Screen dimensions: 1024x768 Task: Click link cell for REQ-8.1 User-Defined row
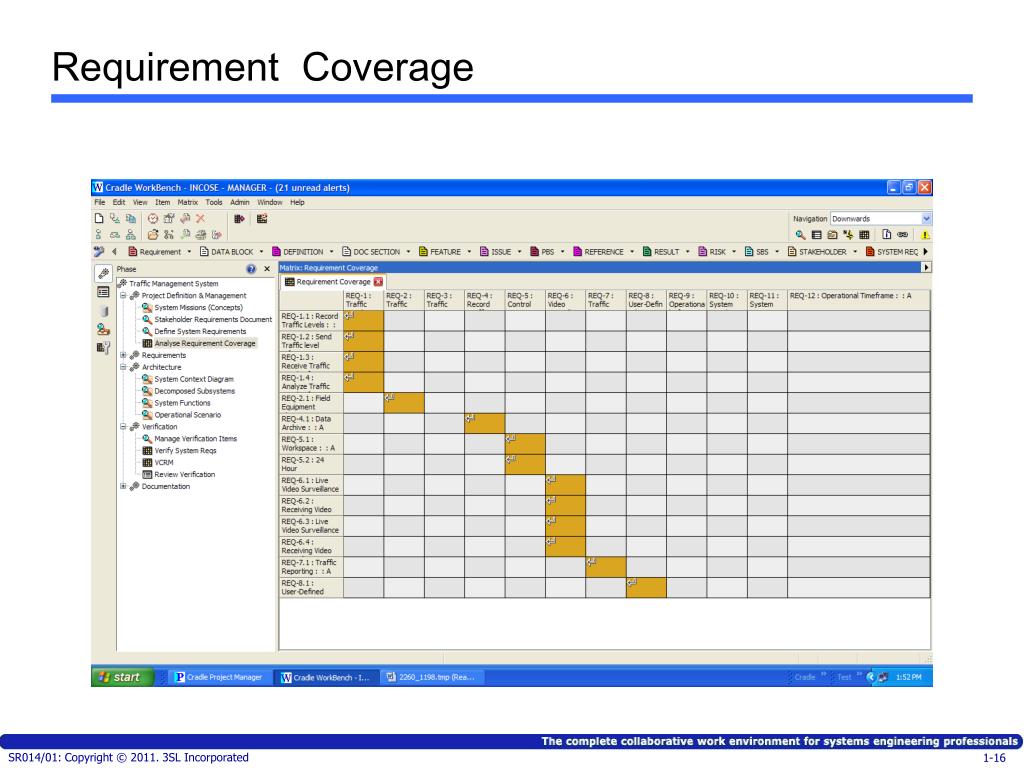click(x=647, y=588)
